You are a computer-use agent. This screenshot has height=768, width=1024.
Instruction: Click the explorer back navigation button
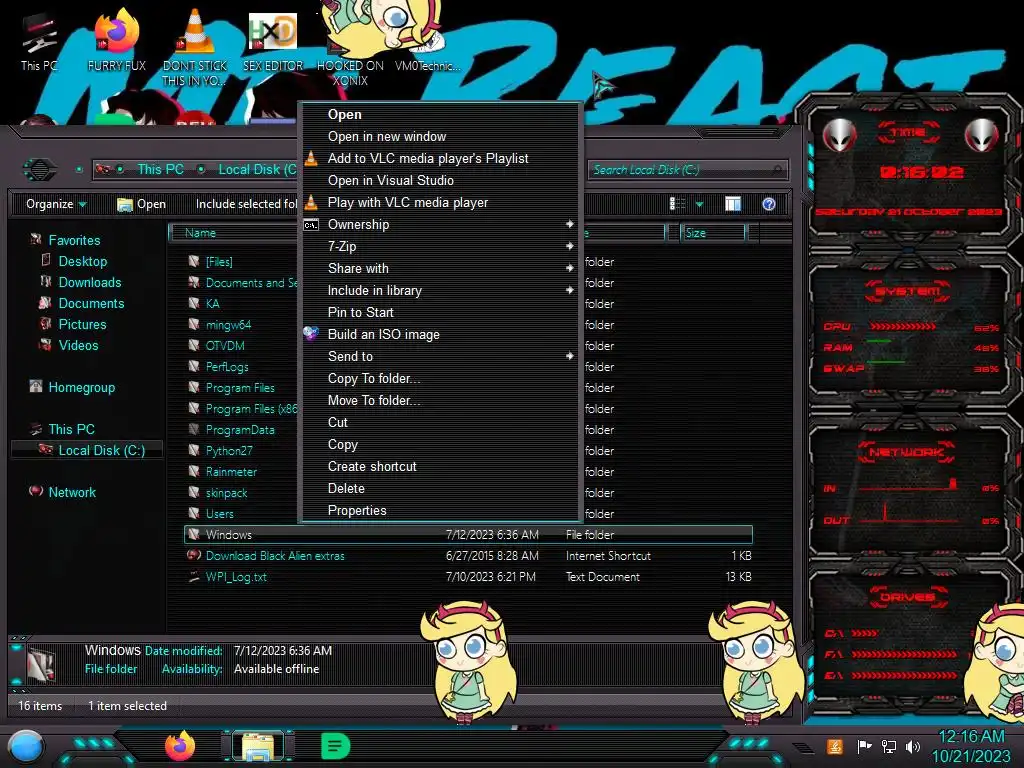click(40, 170)
